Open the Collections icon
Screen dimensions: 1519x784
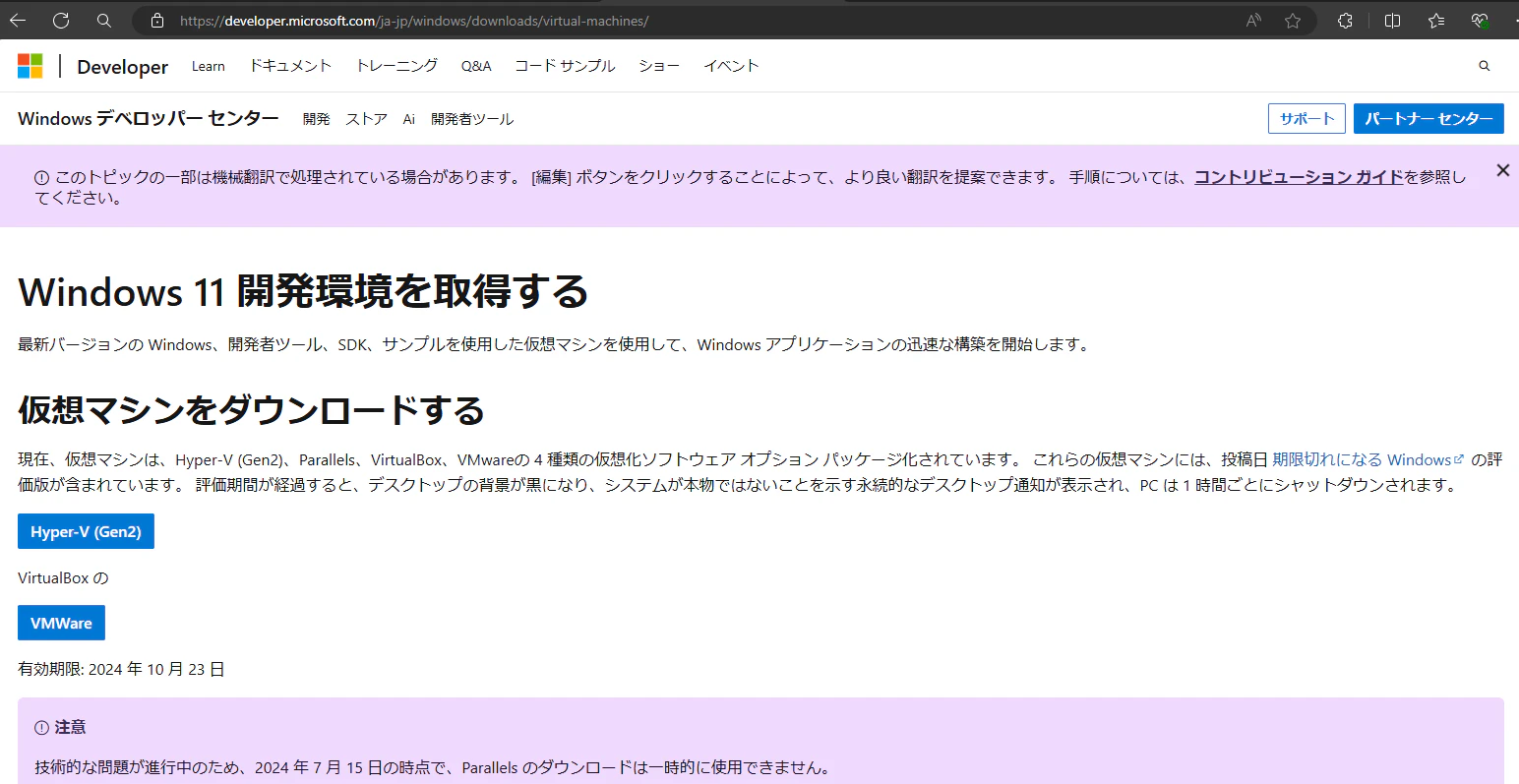(1436, 20)
